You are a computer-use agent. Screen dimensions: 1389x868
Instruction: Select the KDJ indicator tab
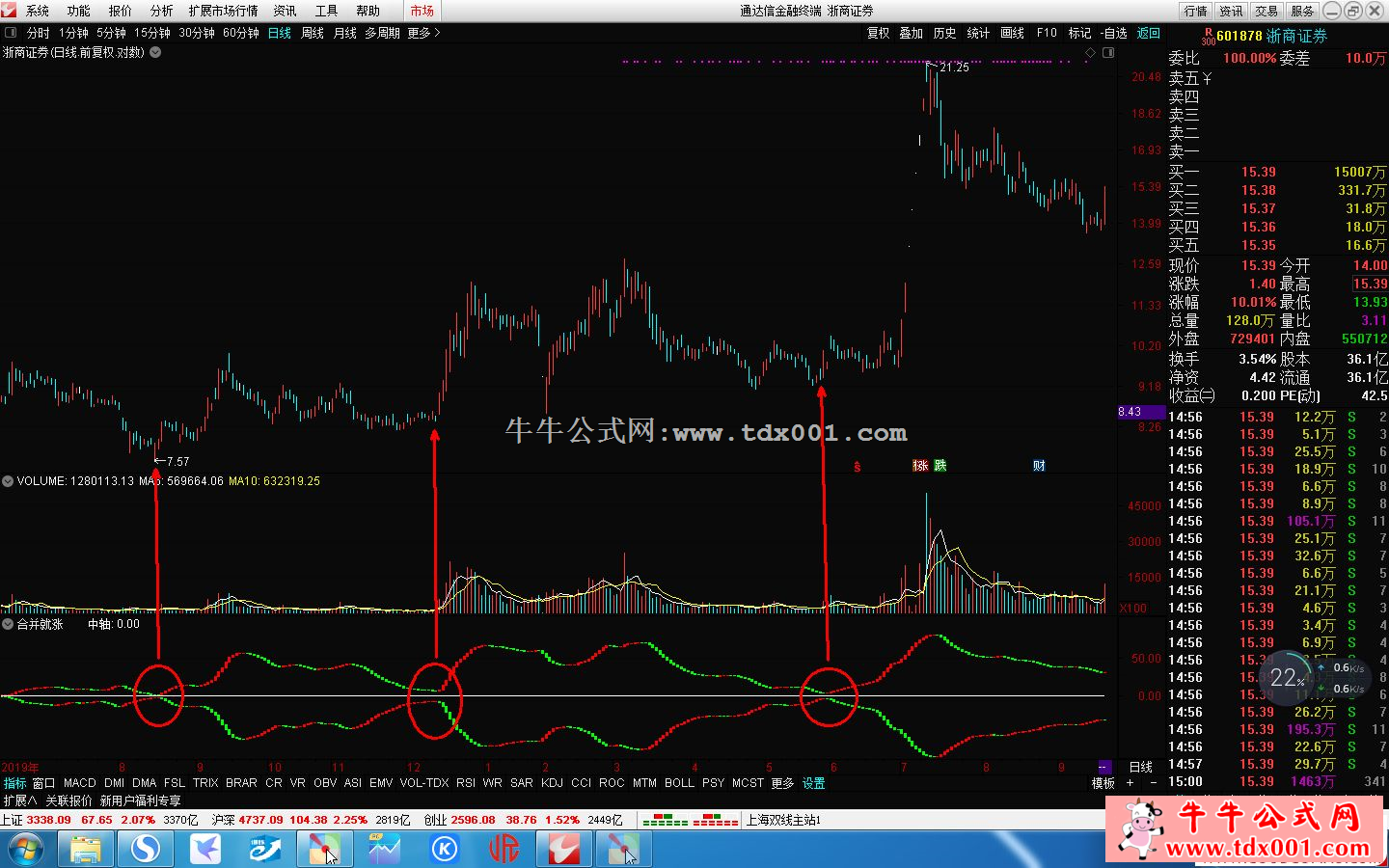[552, 783]
